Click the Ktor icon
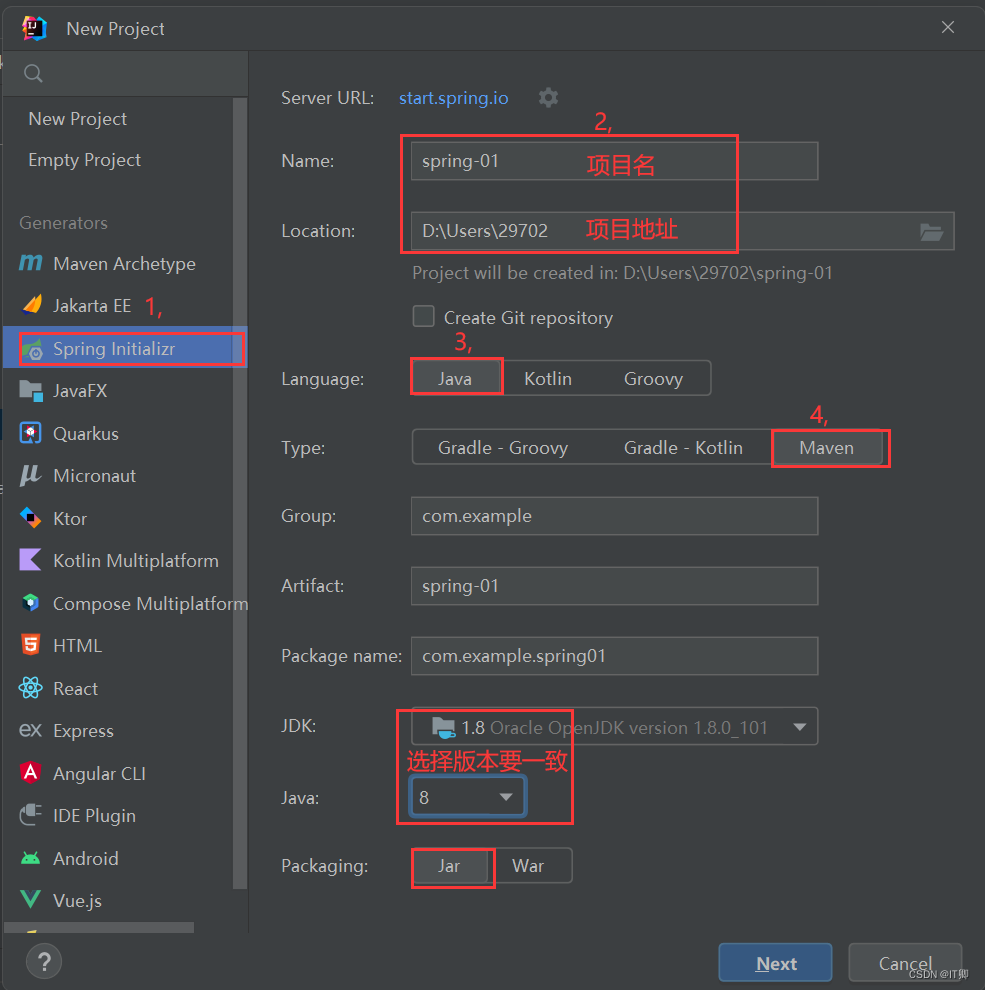This screenshot has height=990, width=985. coord(30,518)
